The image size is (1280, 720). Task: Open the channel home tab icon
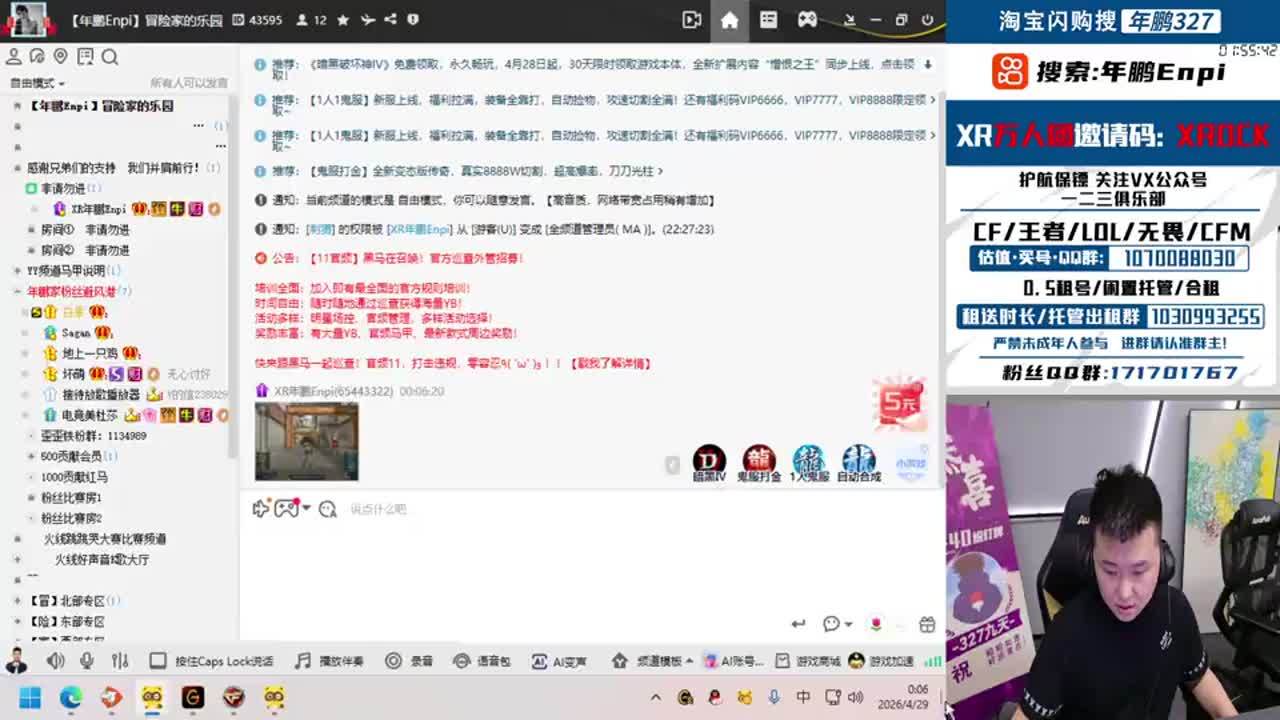(729, 20)
